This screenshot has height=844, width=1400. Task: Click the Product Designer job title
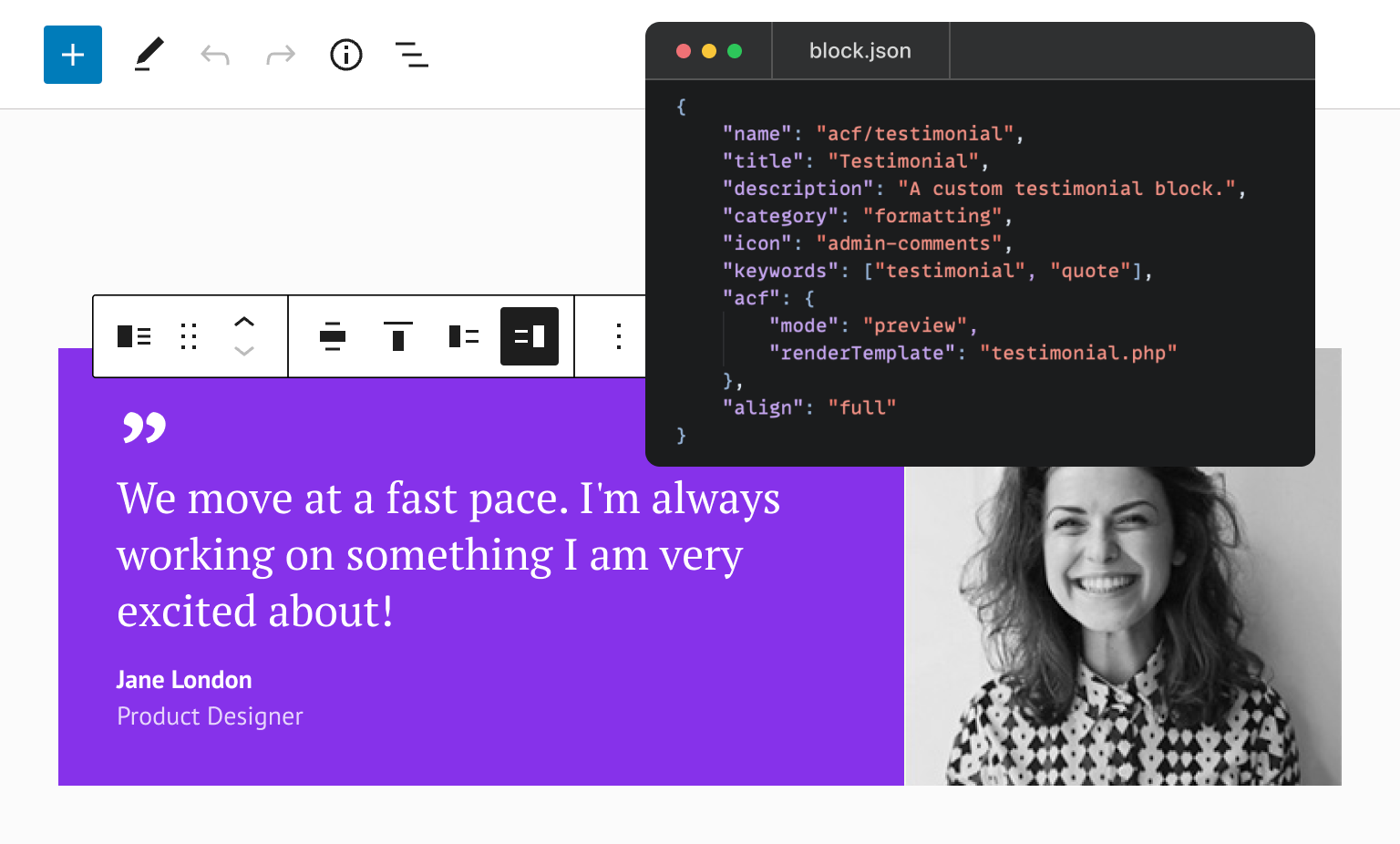coord(210,716)
